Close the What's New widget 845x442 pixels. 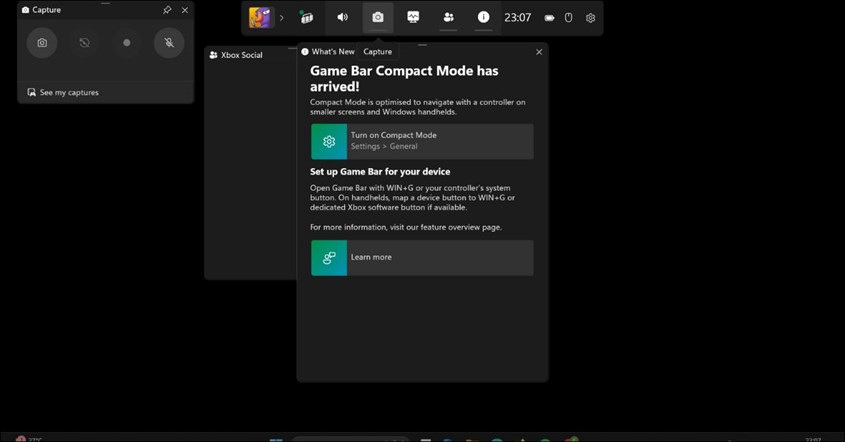point(539,52)
